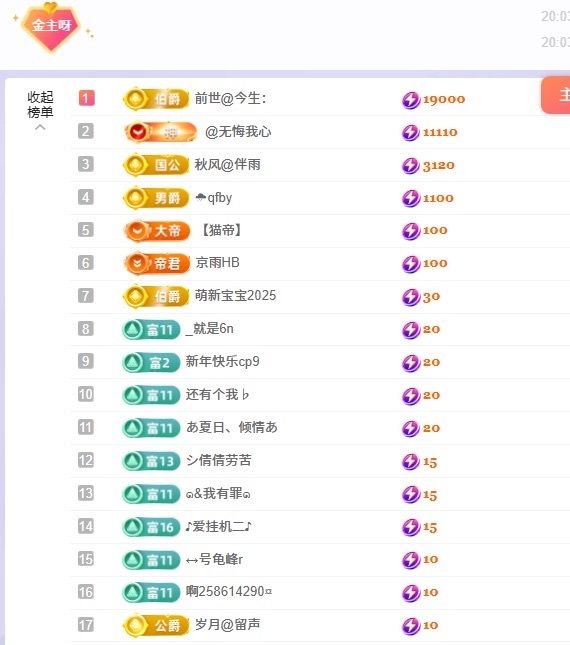Select username _就是6n
570x645 pixels.
click(x=209, y=329)
